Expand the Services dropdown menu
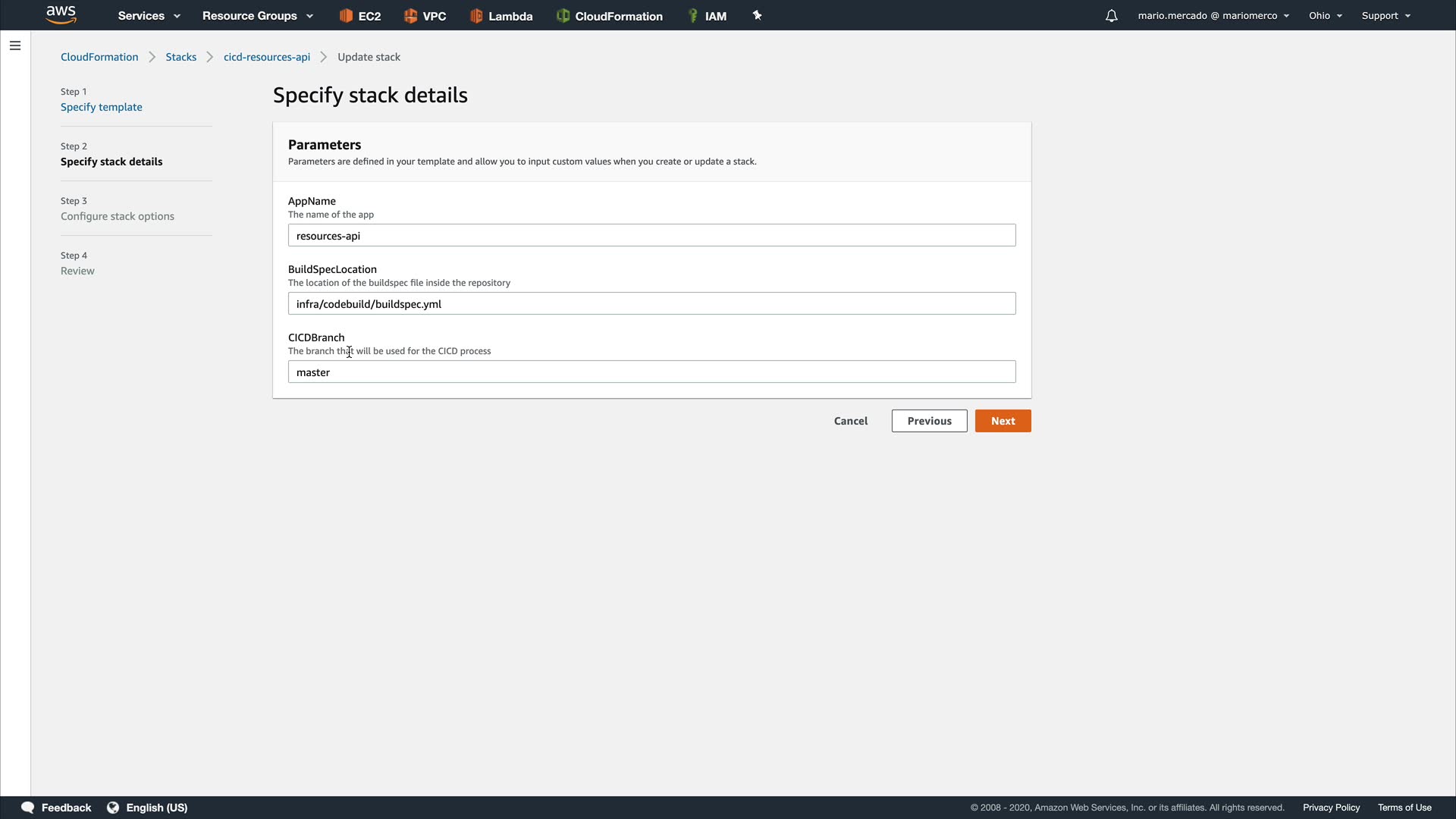The width and height of the screenshot is (1456, 819). tap(149, 16)
